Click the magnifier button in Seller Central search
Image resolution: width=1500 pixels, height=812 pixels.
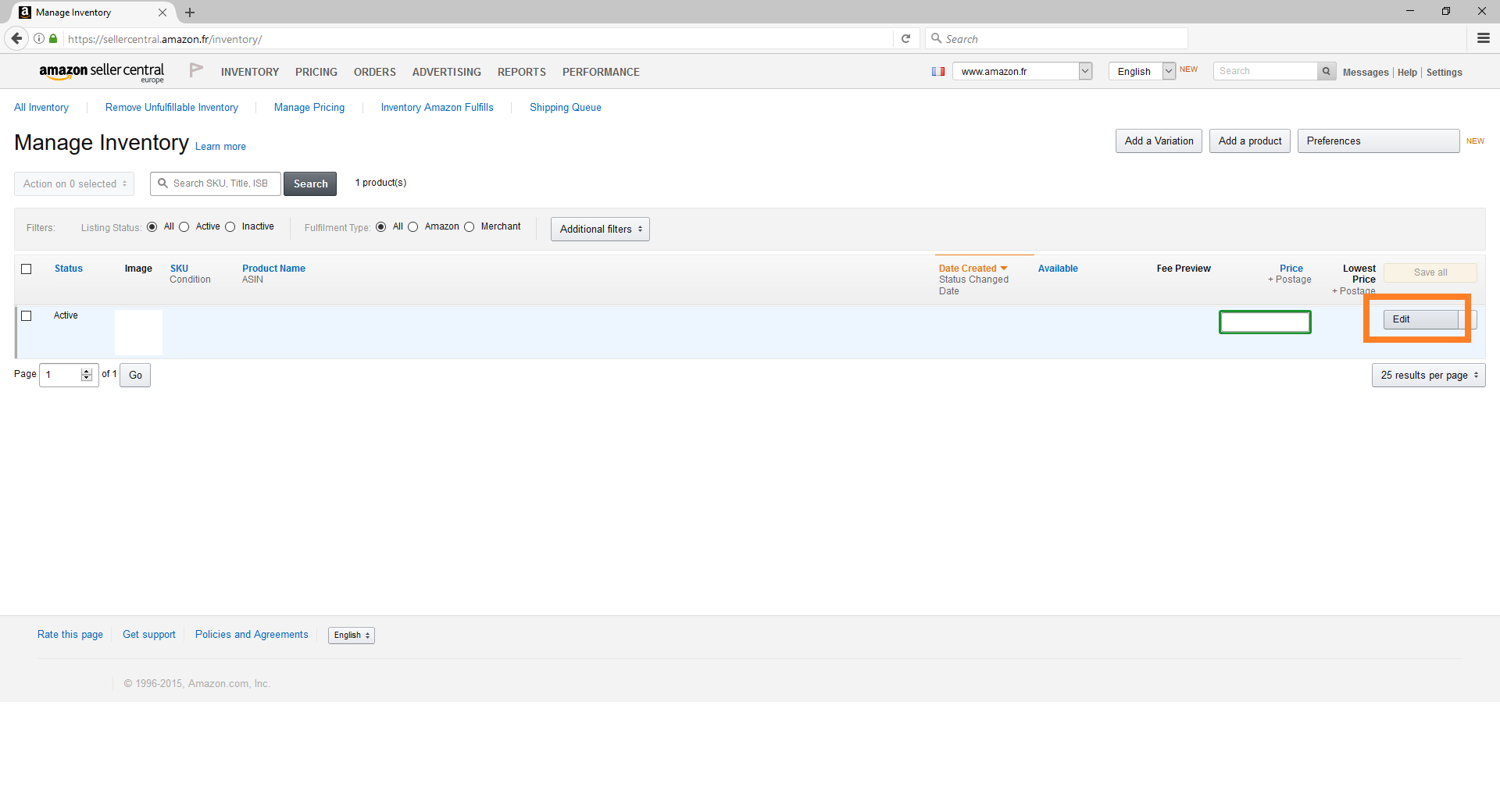click(x=1326, y=71)
